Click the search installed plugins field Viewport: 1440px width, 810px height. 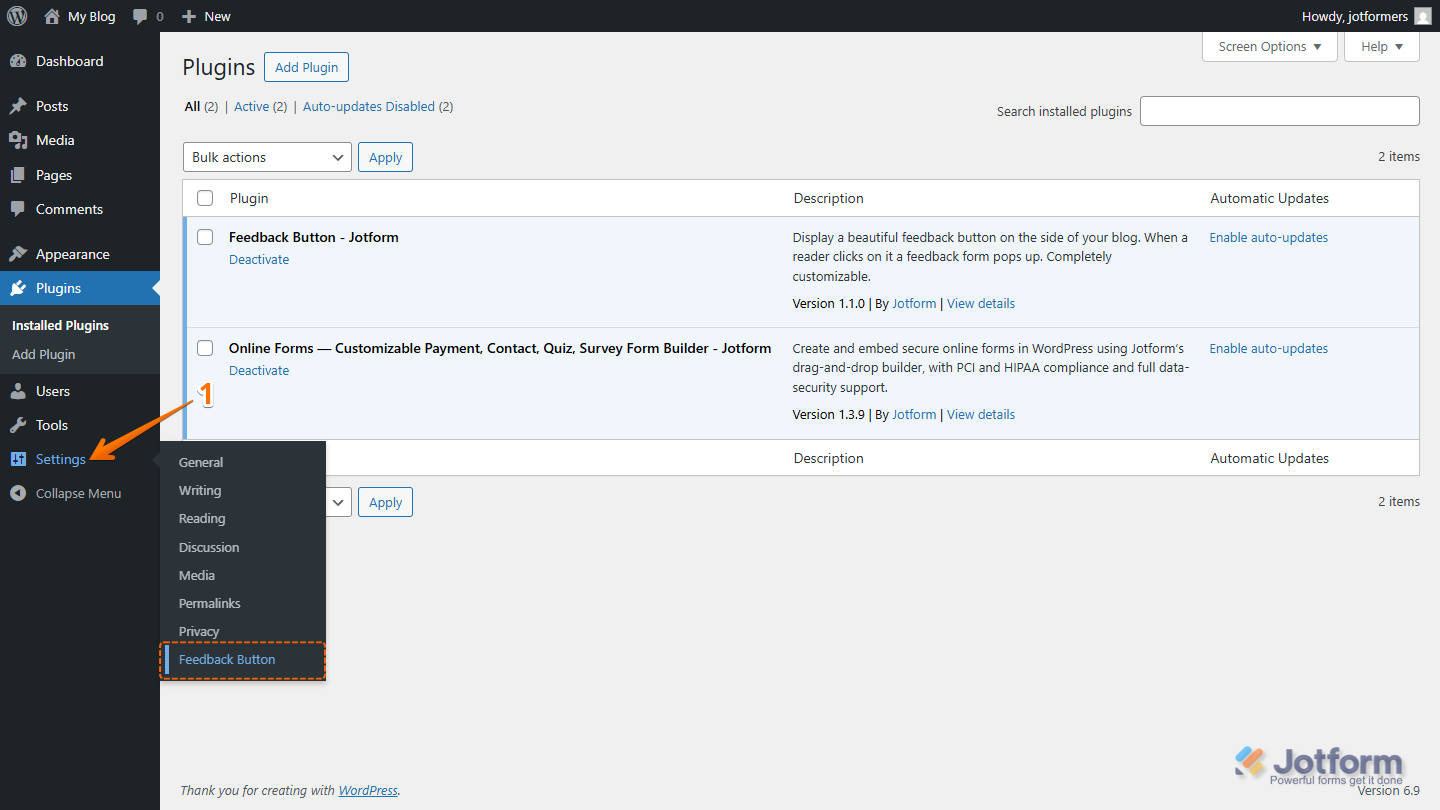[1280, 110]
